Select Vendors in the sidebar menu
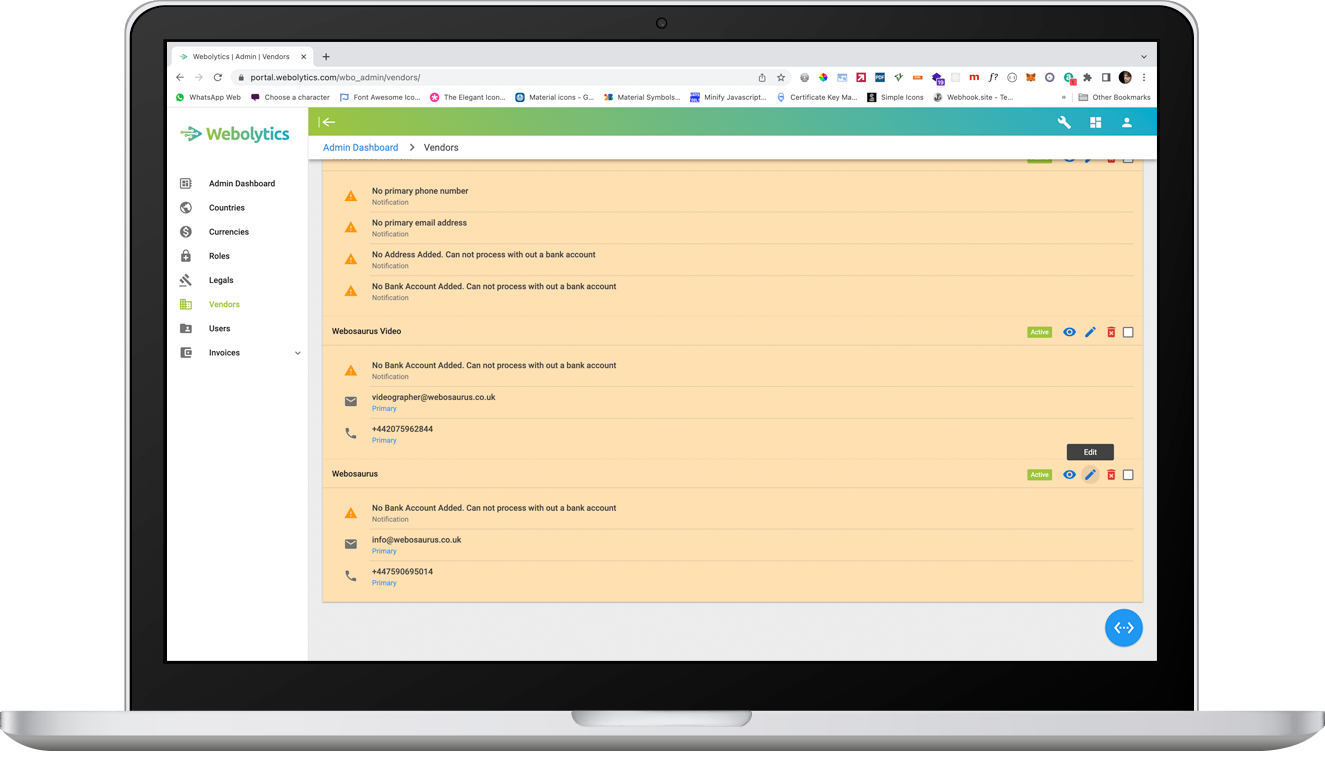1325x780 pixels. click(x=224, y=303)
